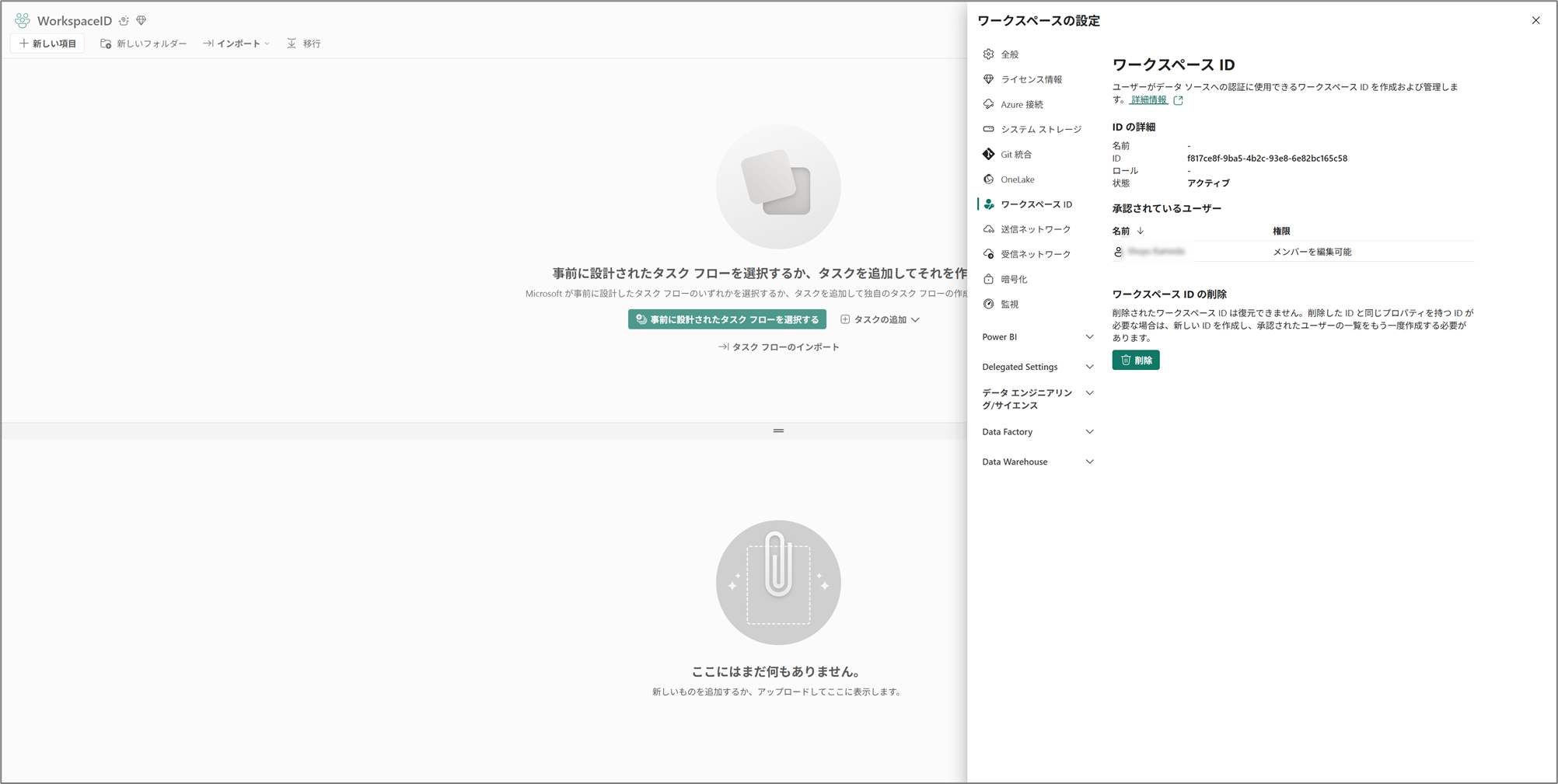Image resolution: width=1558 pixels, height=784 pixels.
Task: Select the OneLake settings icon
Action: (x=988, y=179)
